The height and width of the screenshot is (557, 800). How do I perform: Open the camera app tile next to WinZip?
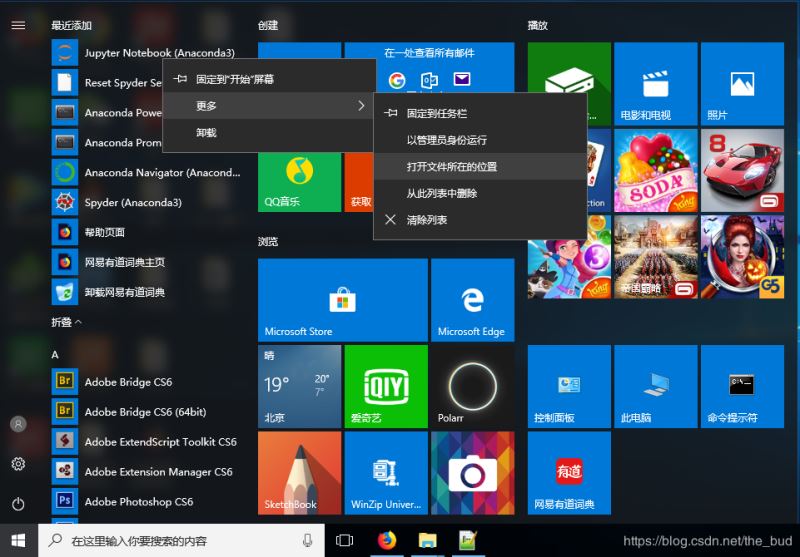(472, 473)
